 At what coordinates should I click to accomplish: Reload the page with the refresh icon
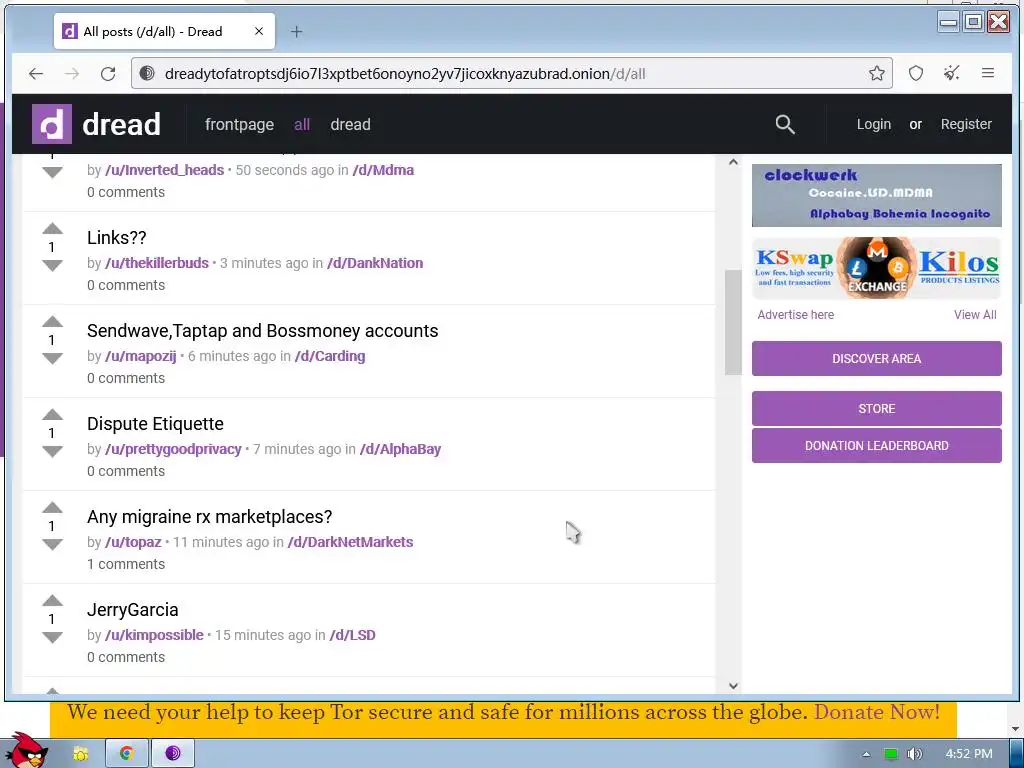[x=108, y=74]
